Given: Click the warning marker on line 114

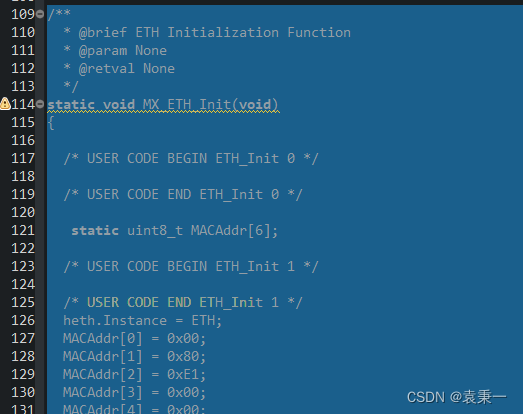Looking at the screenshot, I should [5, 104].
